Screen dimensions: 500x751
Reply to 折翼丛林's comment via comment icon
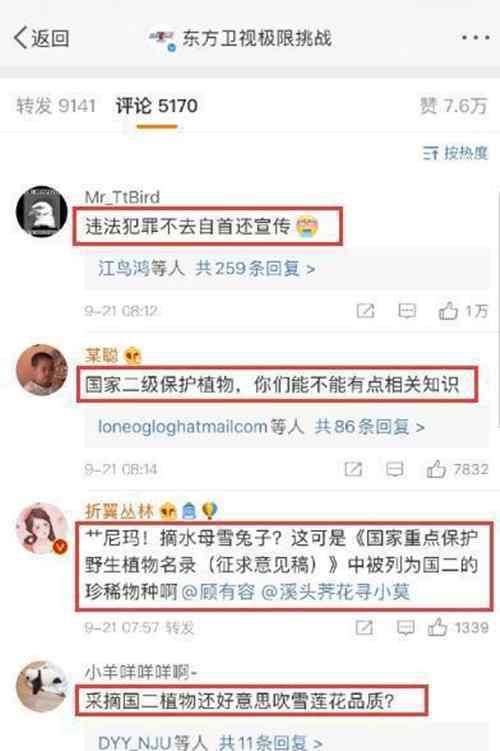(x=406, y=627)
